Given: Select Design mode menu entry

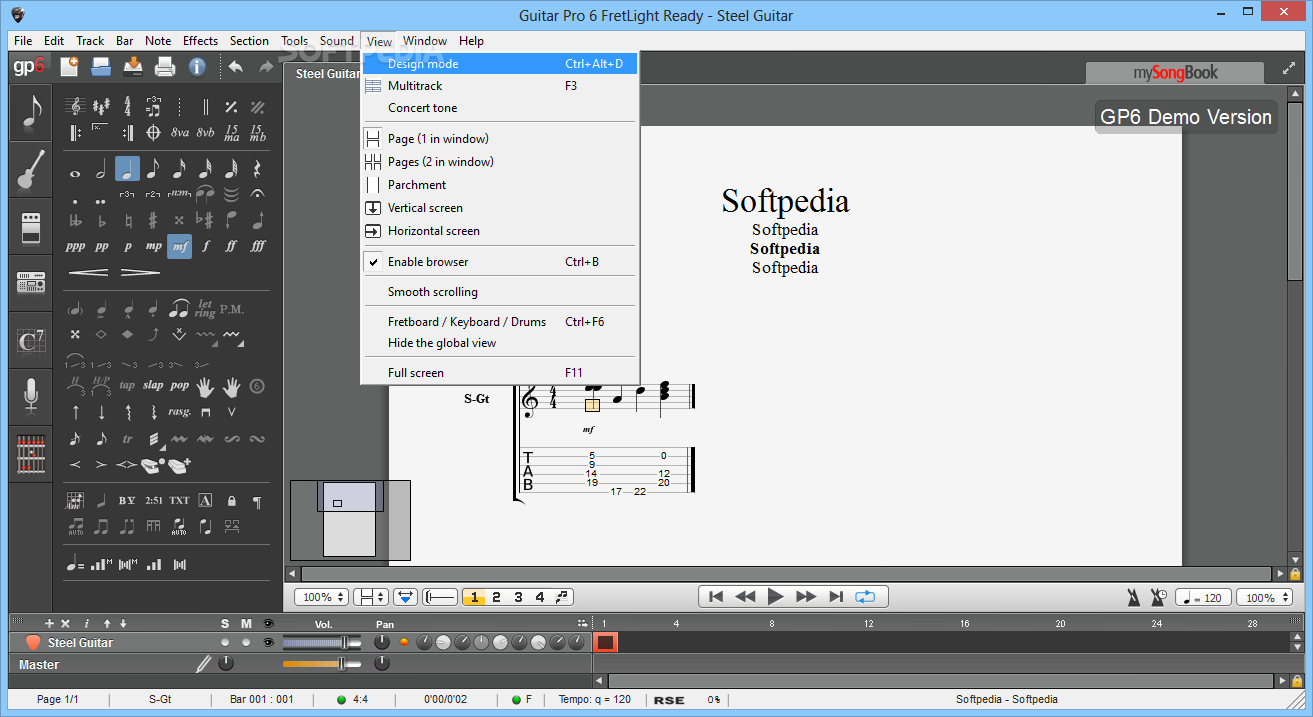Looking at the screenshot, I should [x=499, y=64].
